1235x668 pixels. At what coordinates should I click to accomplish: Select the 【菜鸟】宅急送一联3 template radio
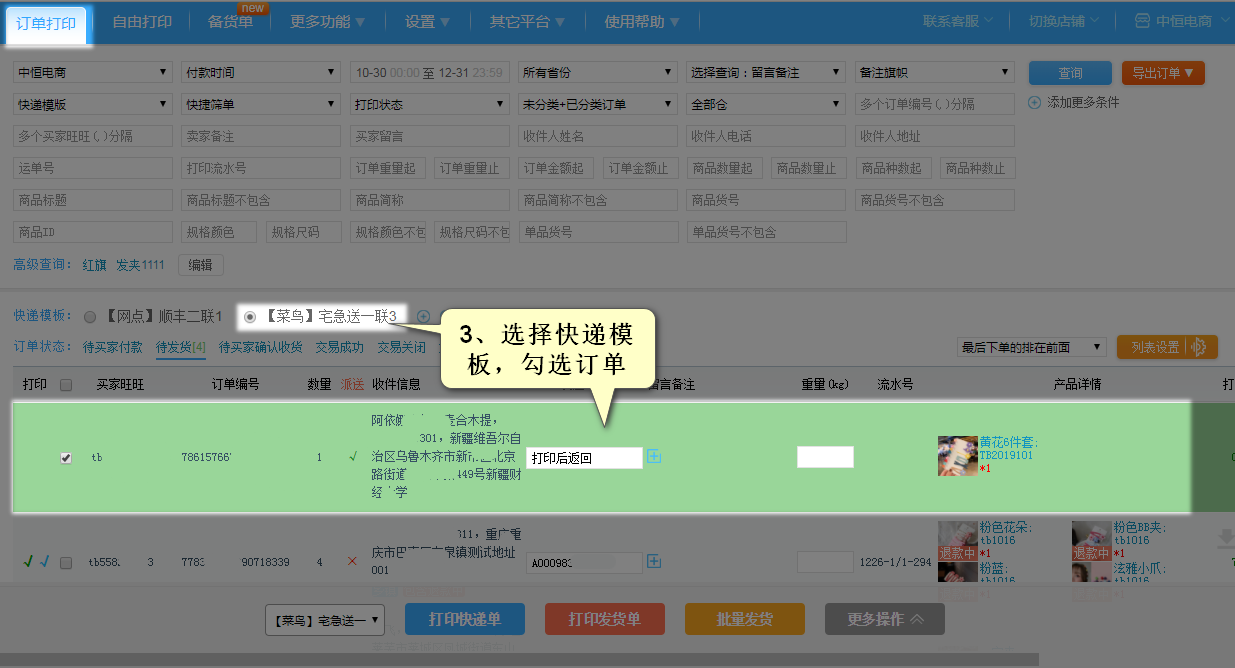250,317
